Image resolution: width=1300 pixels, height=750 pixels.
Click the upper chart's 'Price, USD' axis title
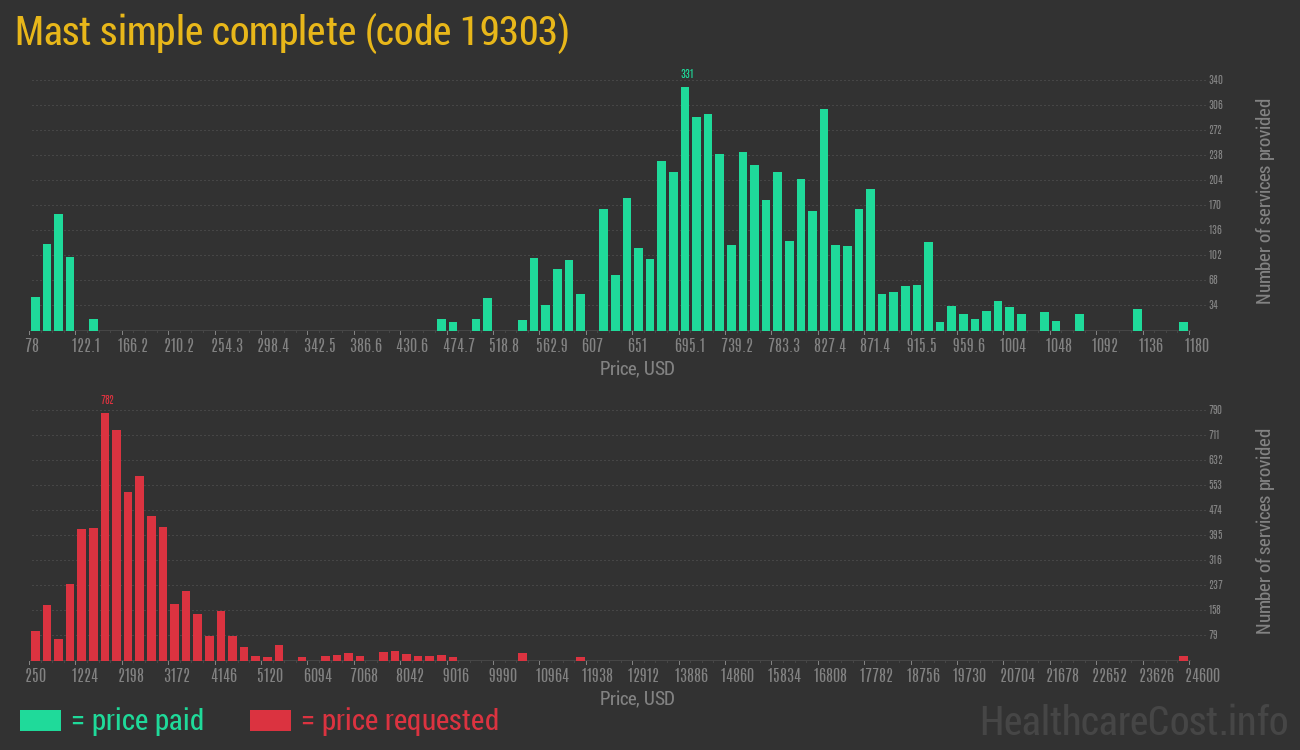637,369
